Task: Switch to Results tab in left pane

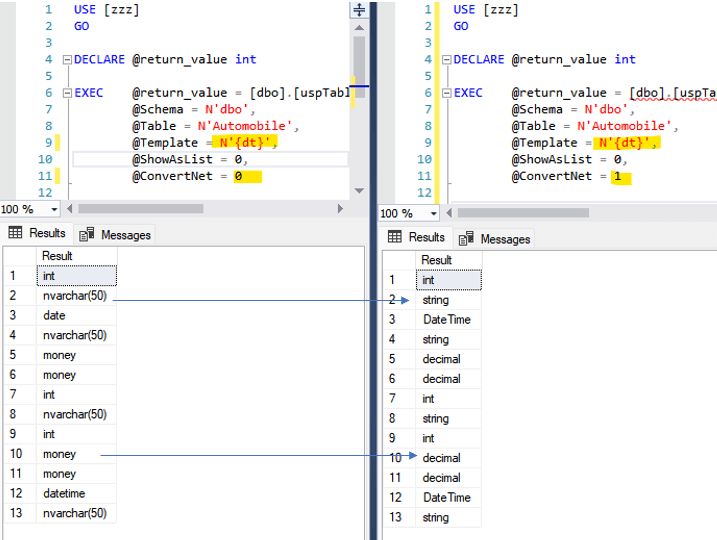Action: pos(38,233)
